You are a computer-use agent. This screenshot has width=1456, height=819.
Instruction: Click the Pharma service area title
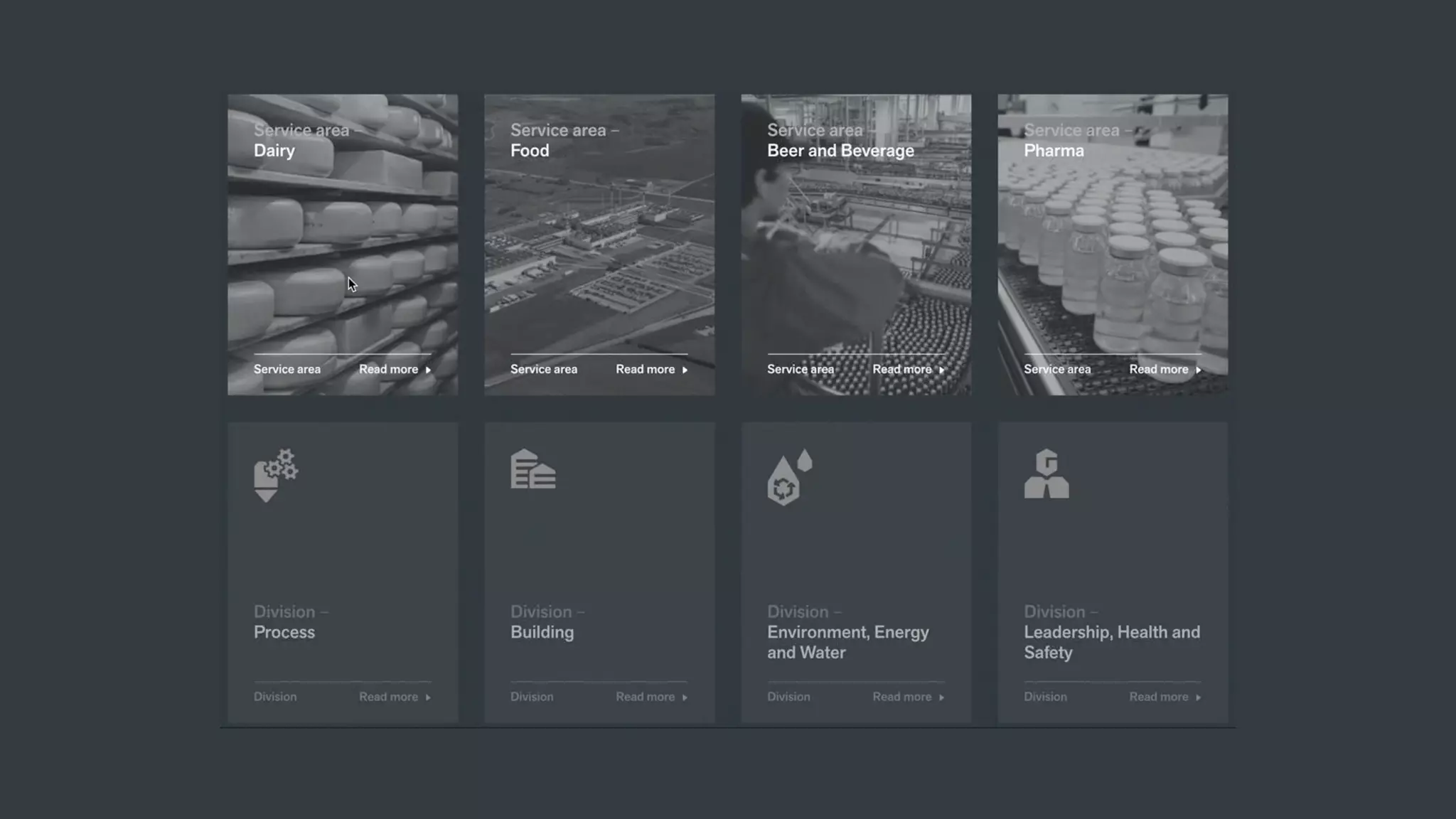tap(1054, 151)
